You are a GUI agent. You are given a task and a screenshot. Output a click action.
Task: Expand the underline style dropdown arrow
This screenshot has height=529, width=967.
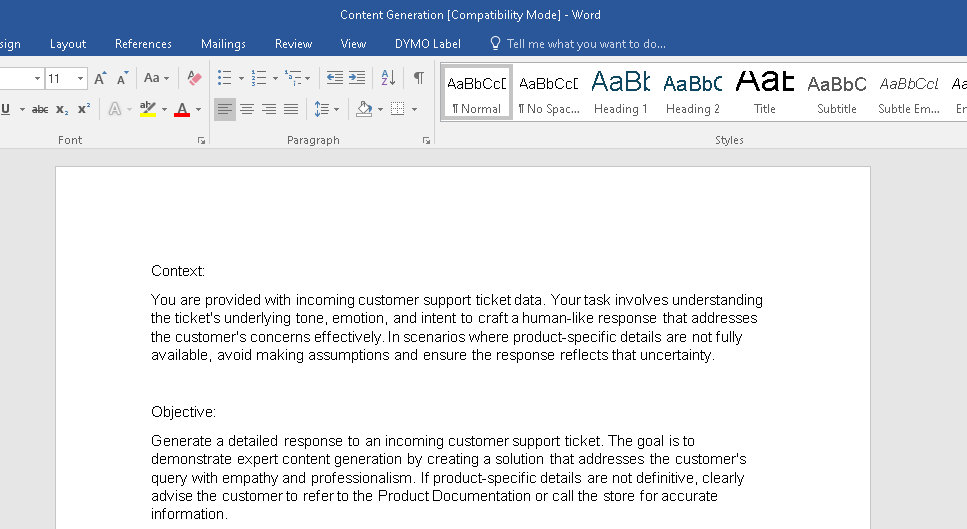coord(22,110)
